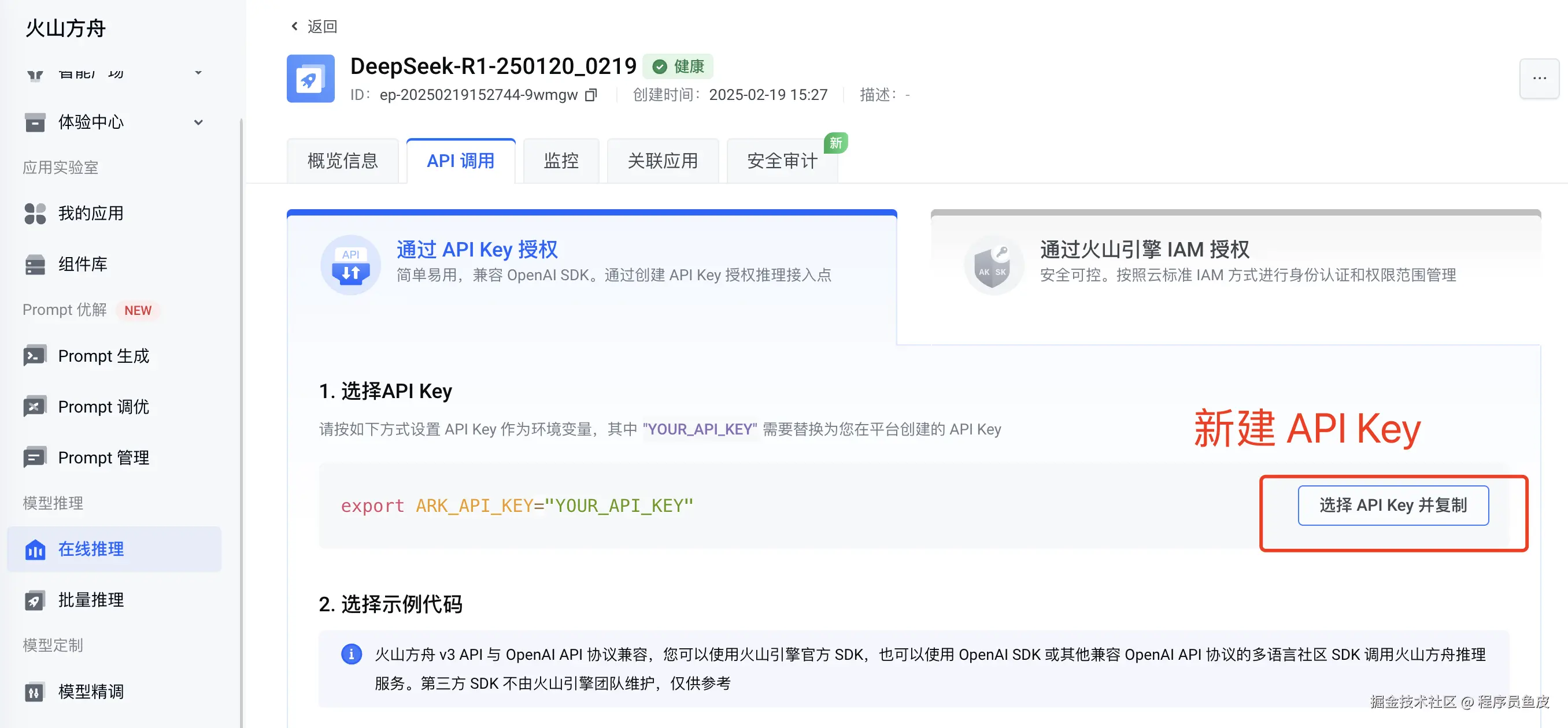Open Prompt 生成 page

coord(103,356)
